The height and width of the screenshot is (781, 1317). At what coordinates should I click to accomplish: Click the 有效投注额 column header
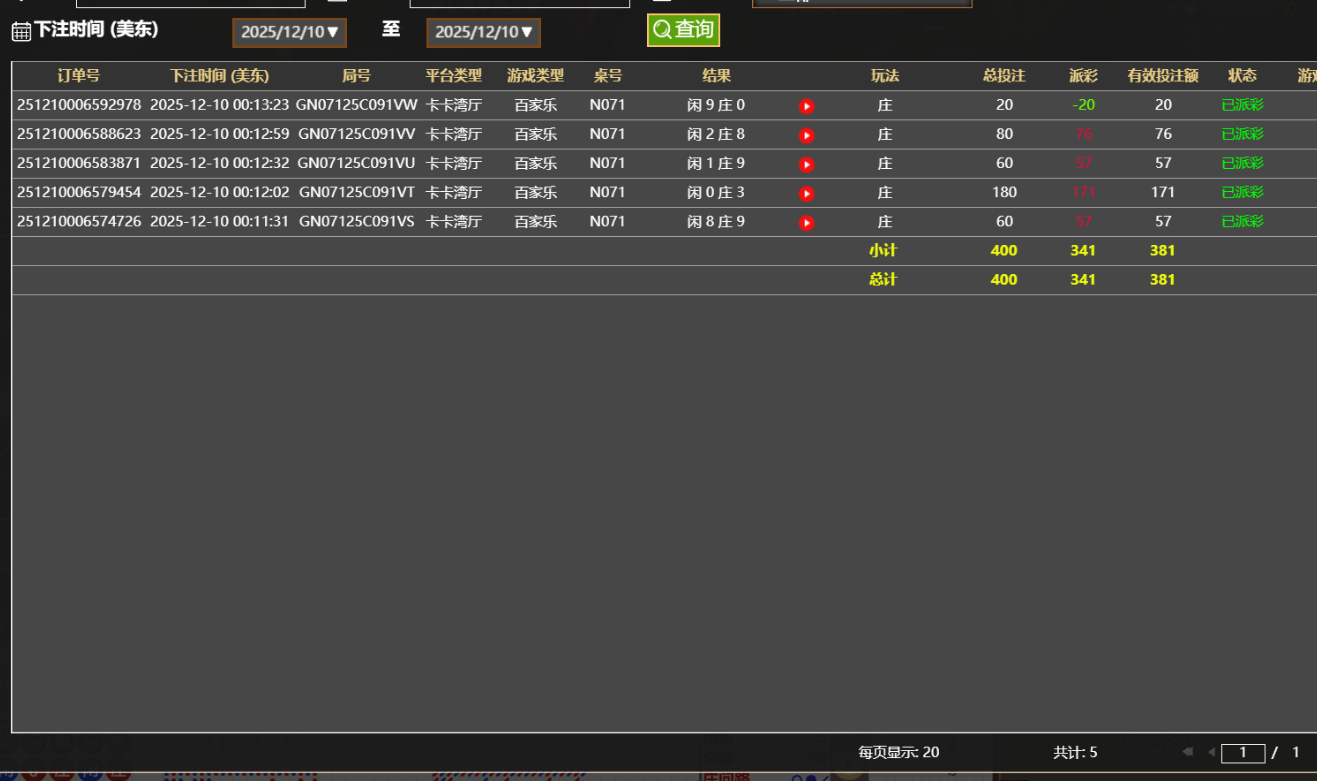click(x=1162, y=76)
